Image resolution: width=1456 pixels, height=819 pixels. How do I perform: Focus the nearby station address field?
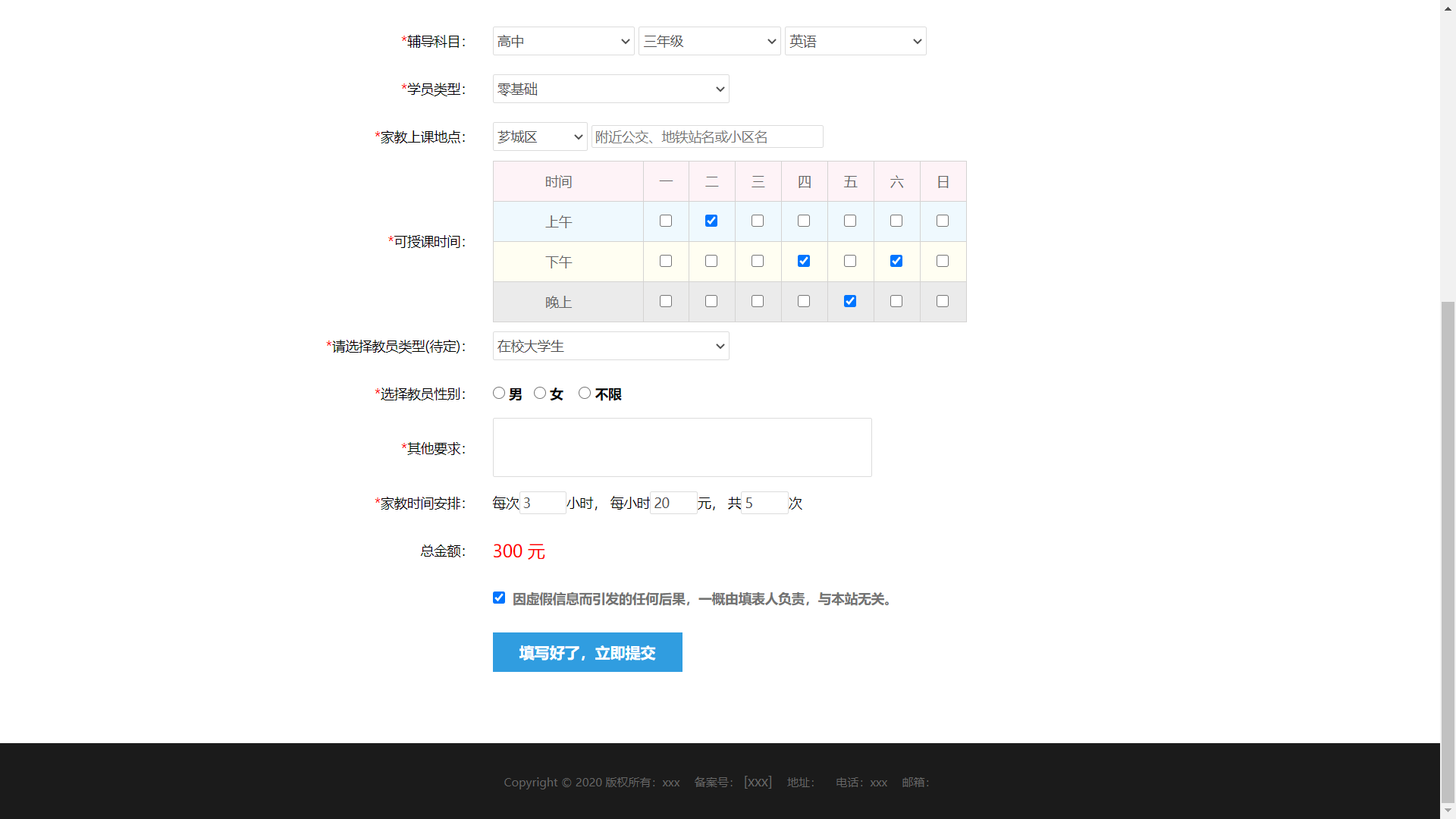click(707, 136)
